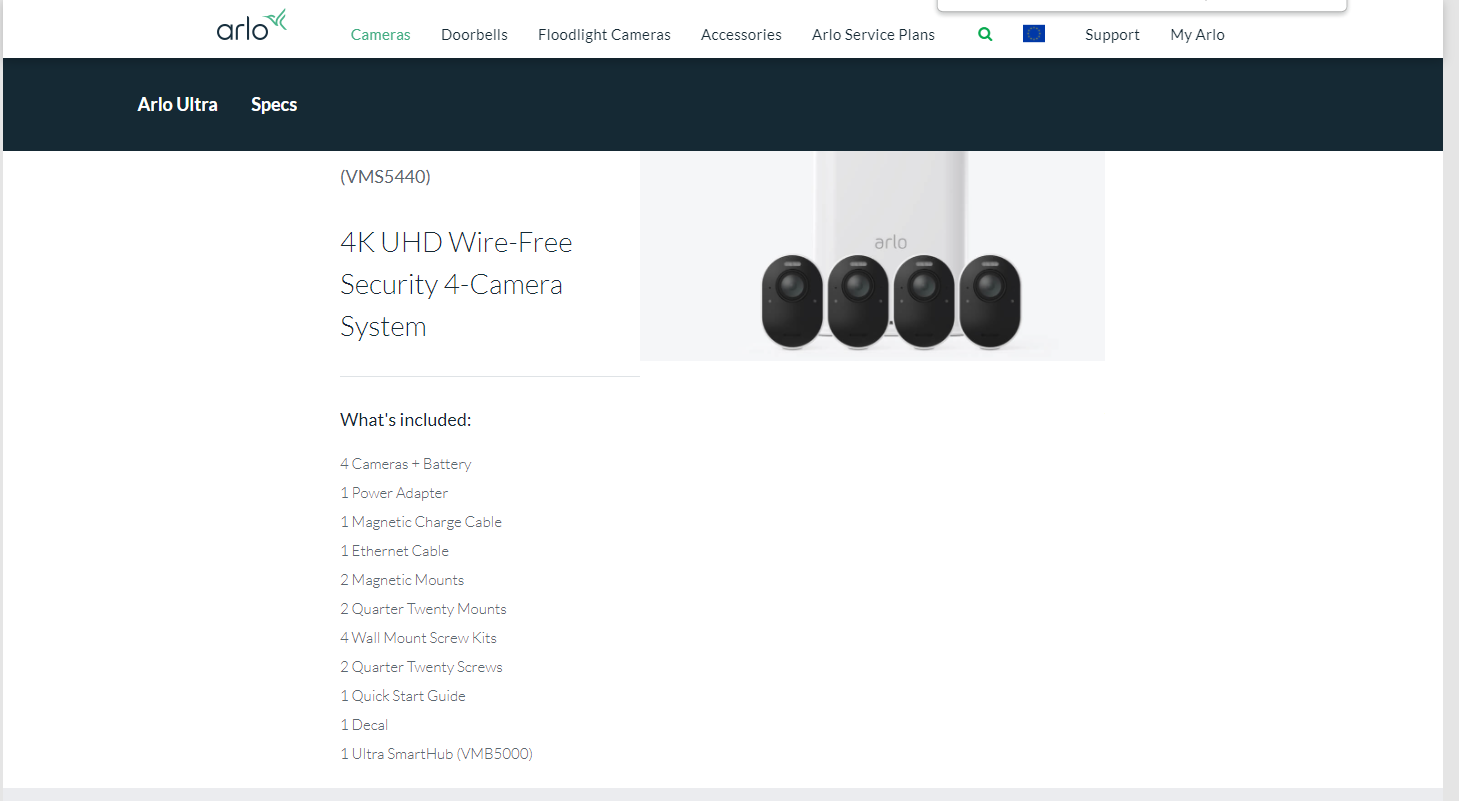Click "2 Quarter Twenty Mounts" list item
Viewport: 1459px width, 801px height.
(x=423, y=609)
